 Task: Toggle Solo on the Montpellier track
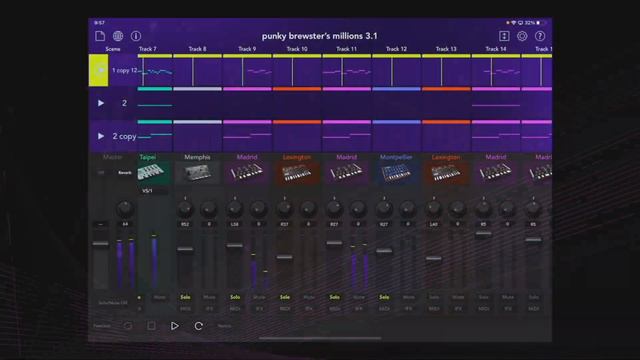(384, 297)
